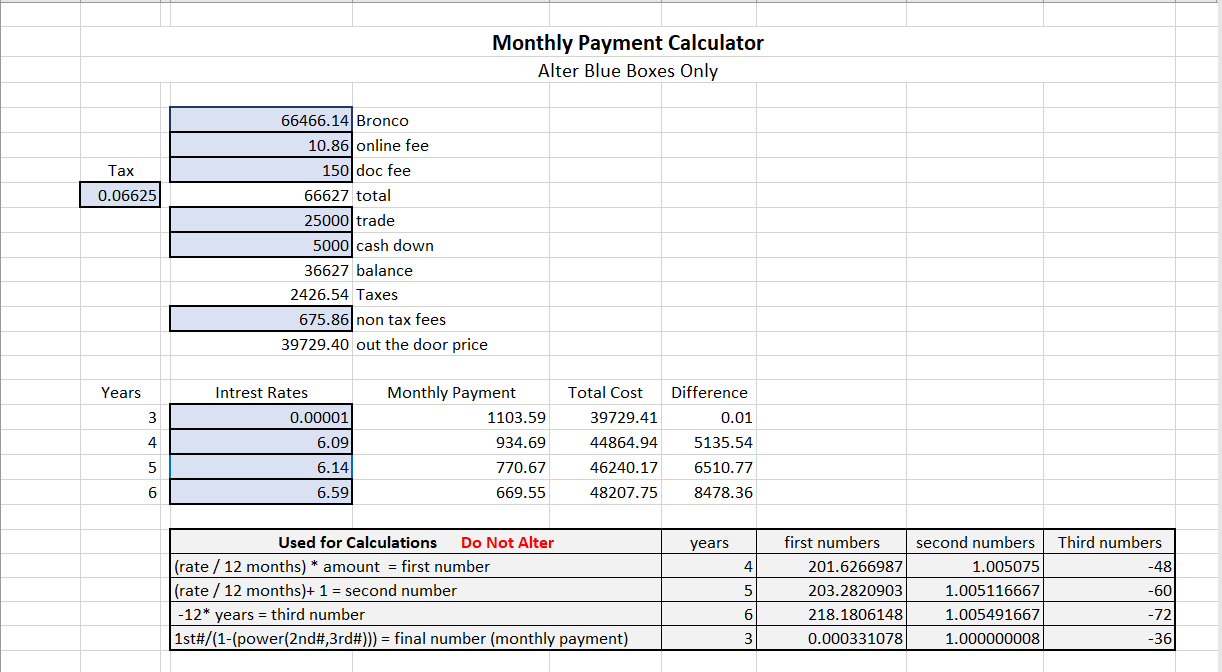
Task: Click the 'Third numbers' column header
Action: (x=1110, y=543)
